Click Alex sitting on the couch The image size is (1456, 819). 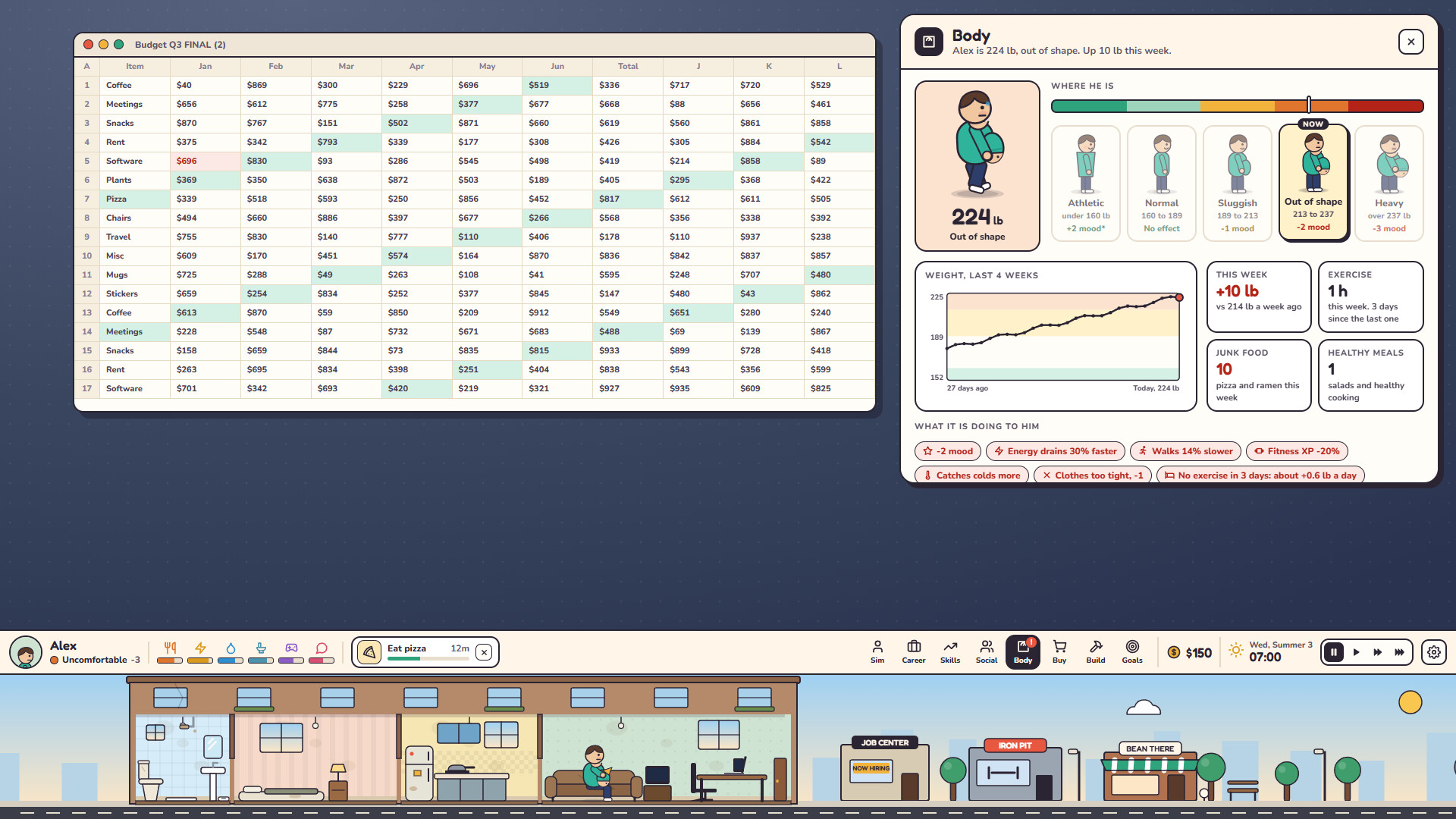(597, 773)
